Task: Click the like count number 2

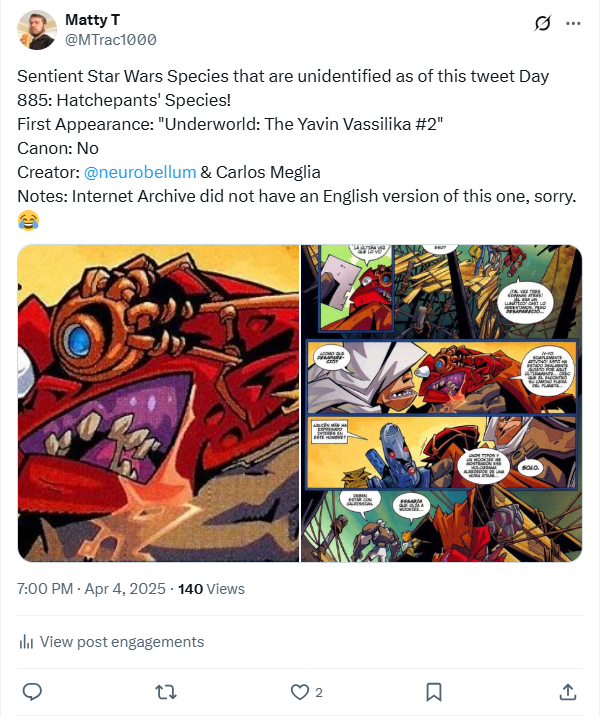Action: [319, 692]
